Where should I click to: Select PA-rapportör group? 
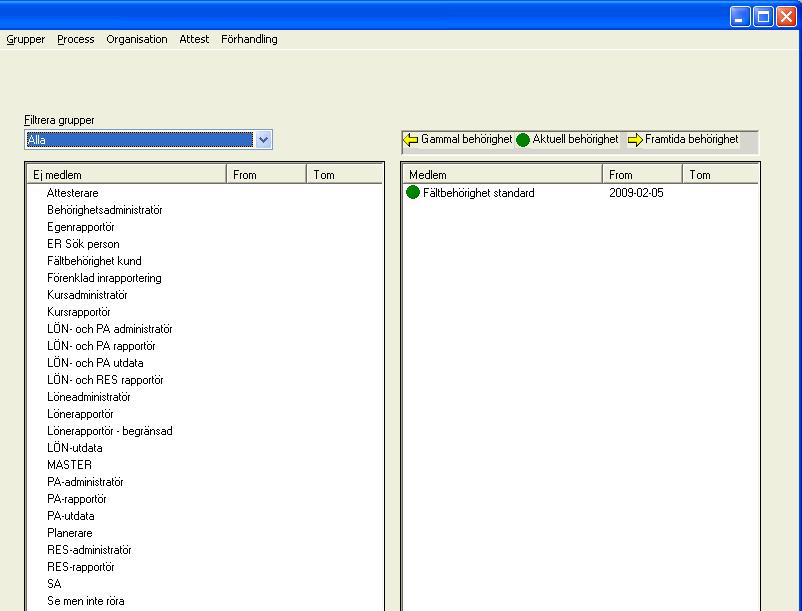pyautogui.click(x=77, y=499)
